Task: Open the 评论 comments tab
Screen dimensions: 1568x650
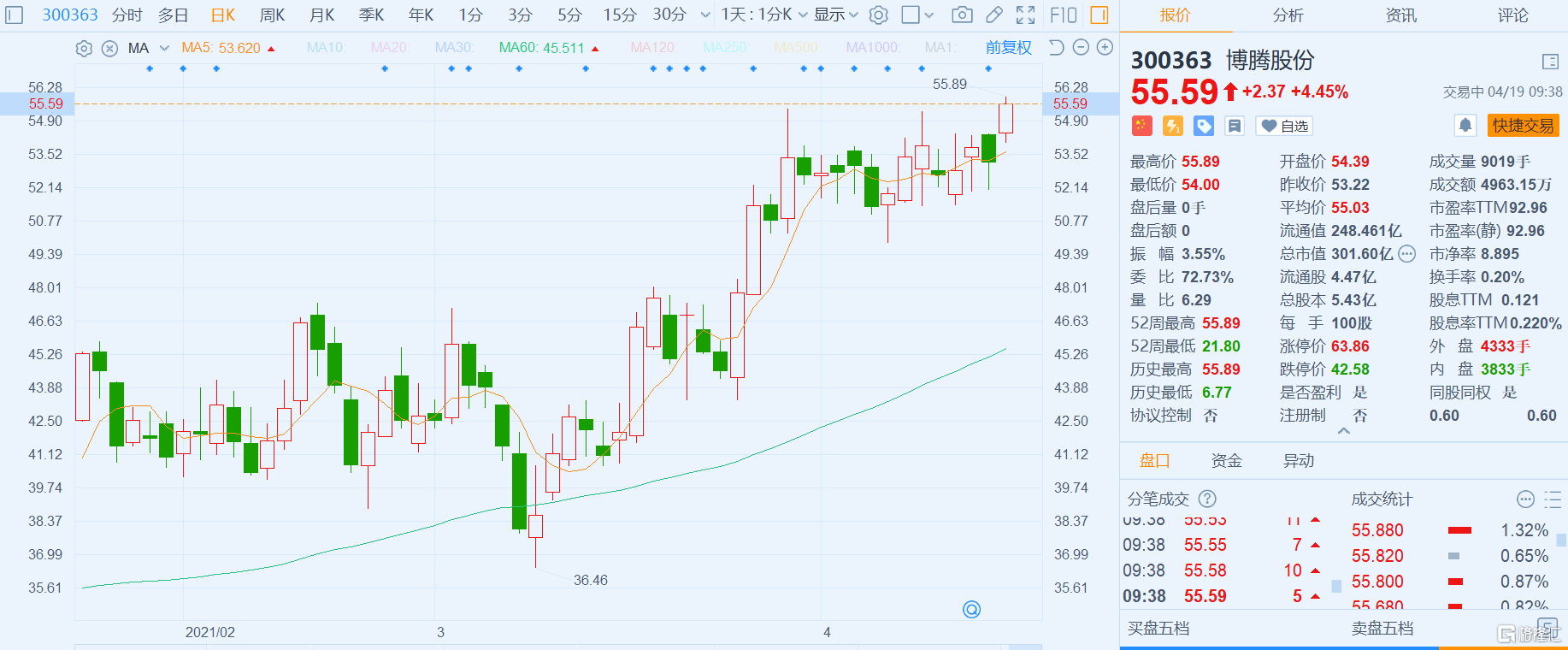Action: [x=1513, y=15]
